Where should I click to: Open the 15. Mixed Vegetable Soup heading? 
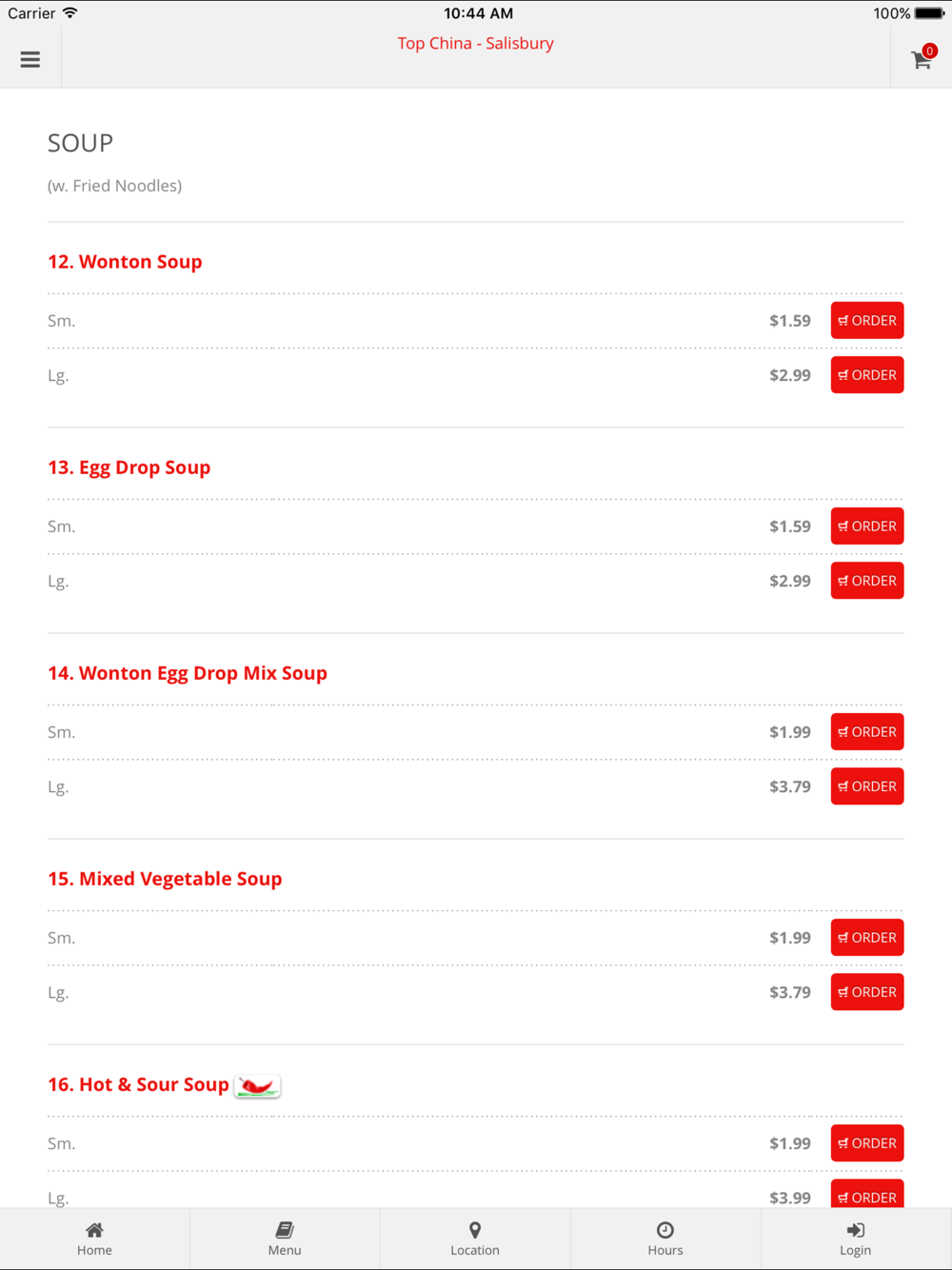pyautogui.click(x=165, y=879)
